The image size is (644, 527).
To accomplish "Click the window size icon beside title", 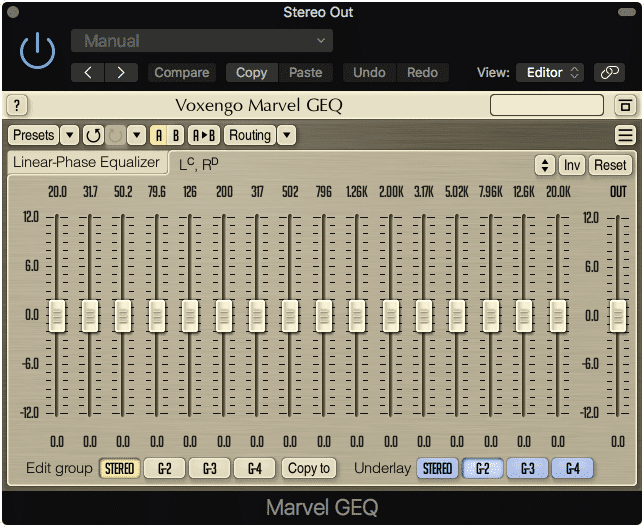I will [x=625, y=106].
